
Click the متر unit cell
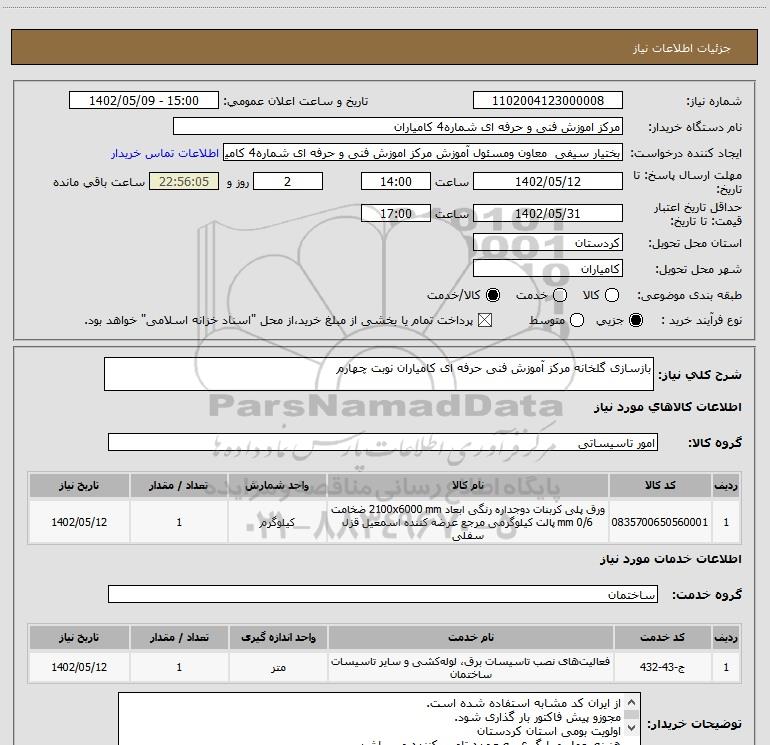pyautogui.click(x=278, y=667)
